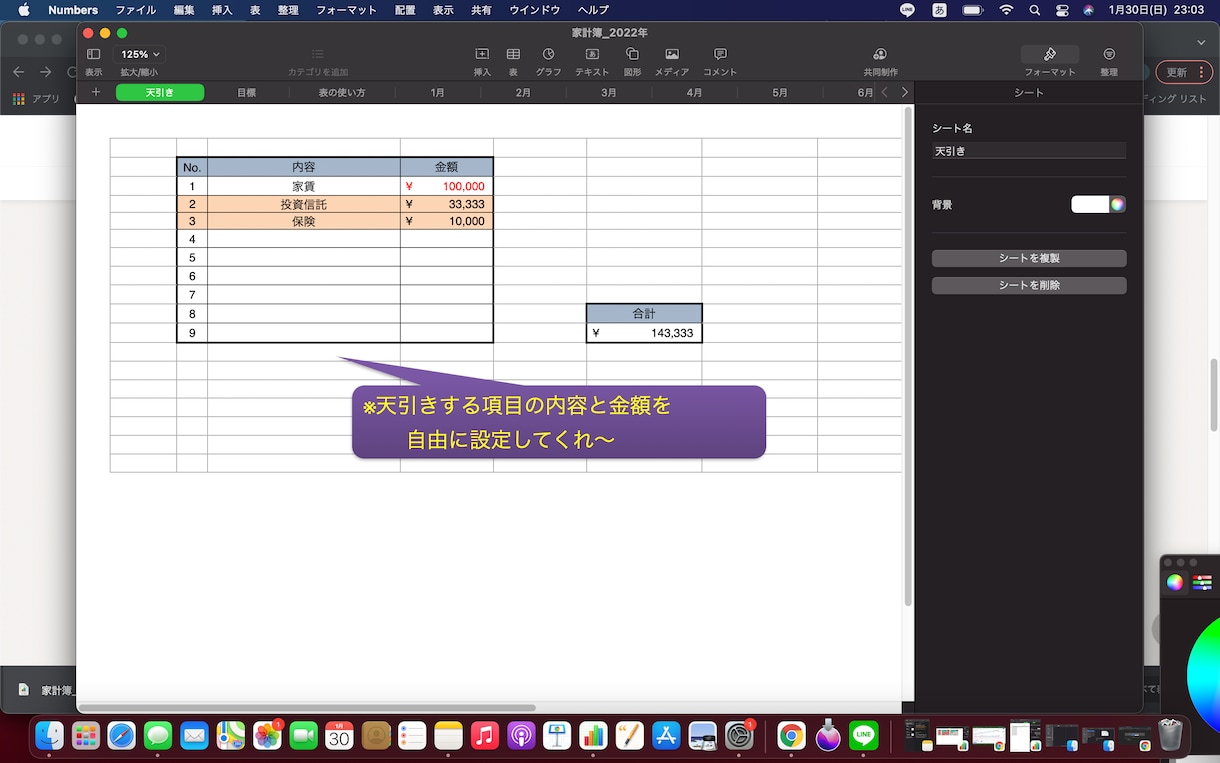
Task: Open the 編集 menu
Action: (184, 10)
